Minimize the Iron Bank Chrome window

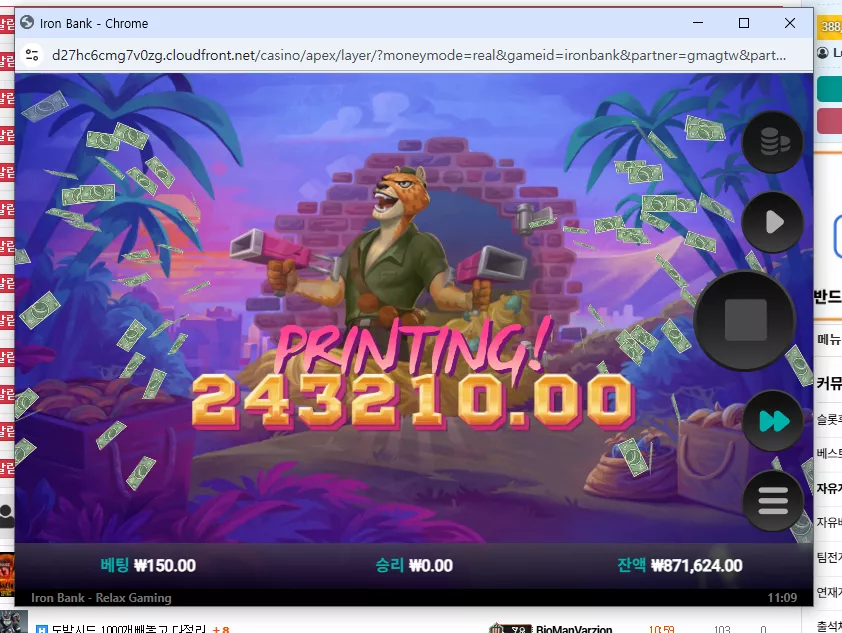pos(698,23)
